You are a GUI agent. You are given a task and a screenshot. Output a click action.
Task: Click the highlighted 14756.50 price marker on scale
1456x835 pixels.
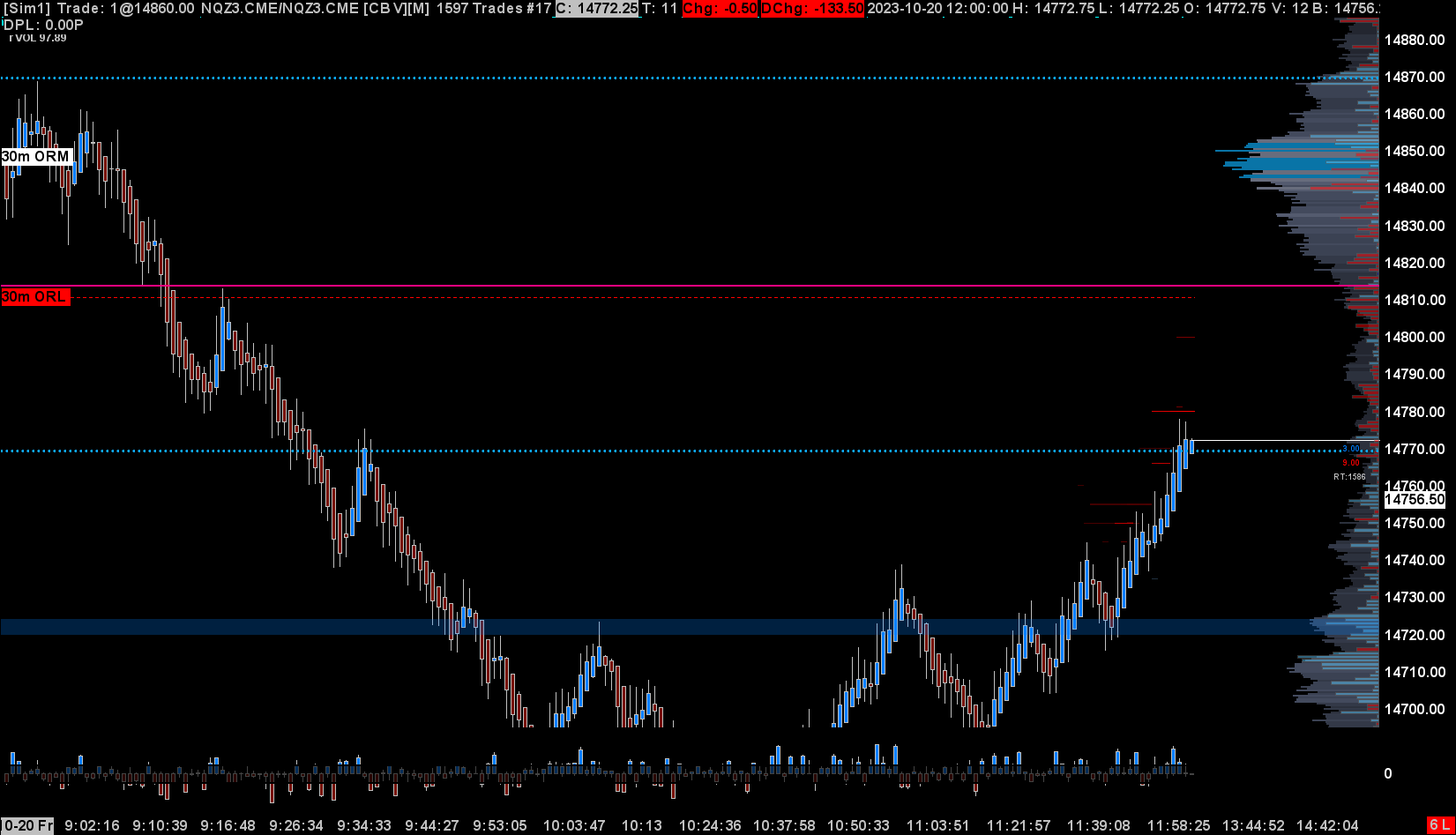tap(1415, 500)
